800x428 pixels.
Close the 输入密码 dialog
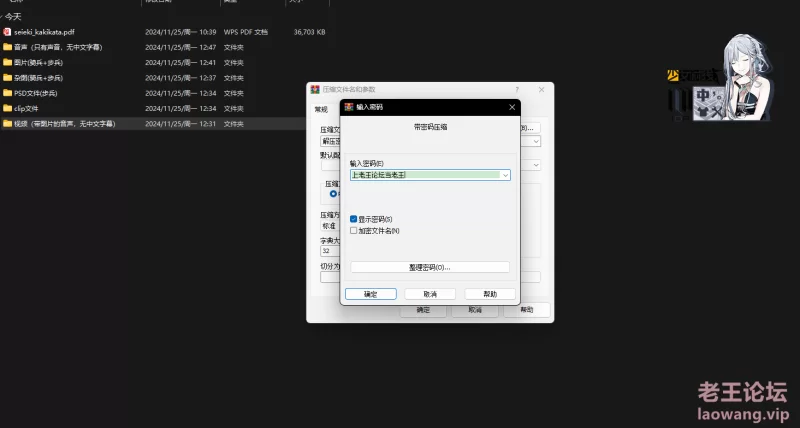(512, 107)
